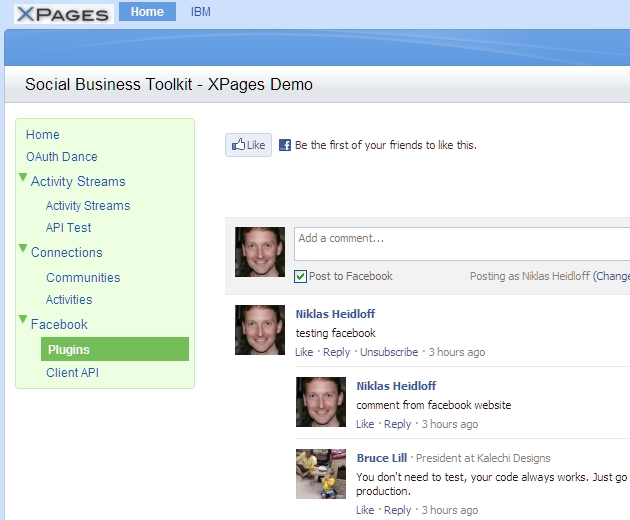Viewport: 630px width, 520px height.
Task: Like the 'comment from facebook website' reply
Action: (x=365, y=424)
